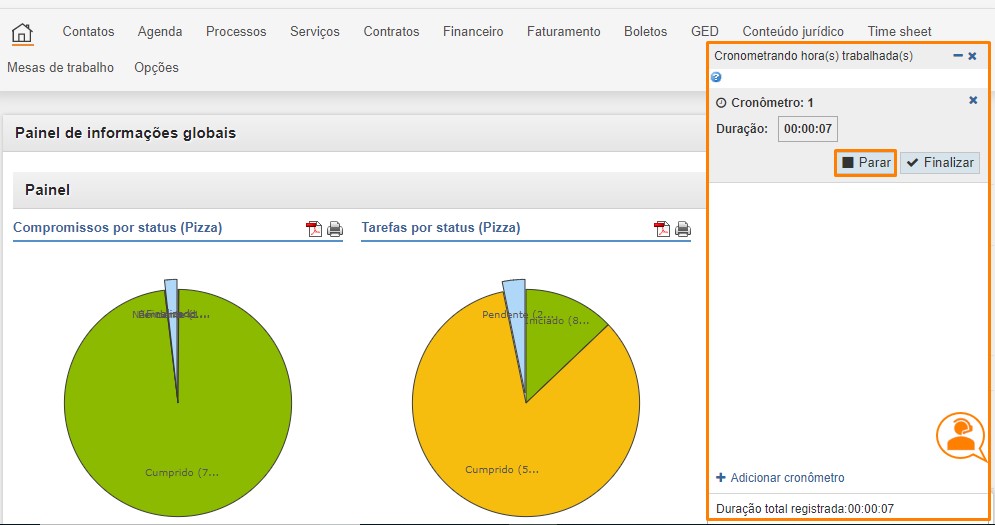Print the Tarefas por status chart

coord(683,229)
